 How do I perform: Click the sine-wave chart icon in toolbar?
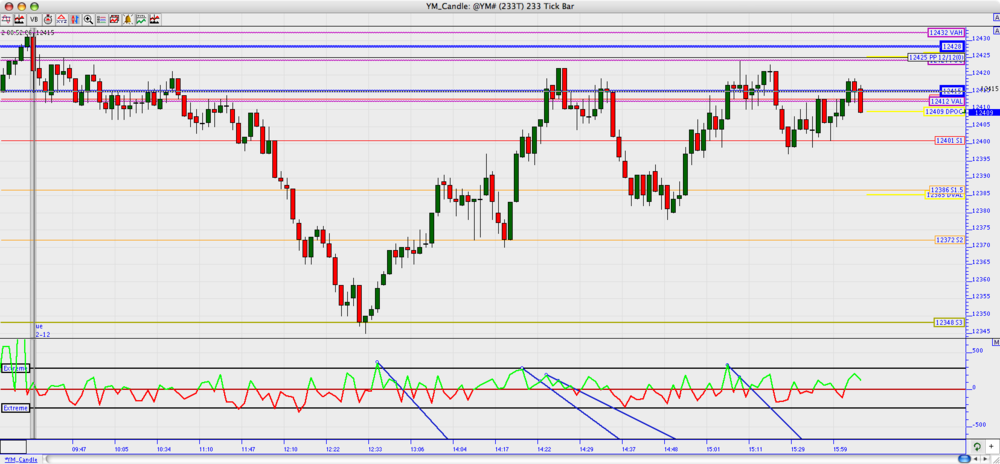click(x=6, y=20)
